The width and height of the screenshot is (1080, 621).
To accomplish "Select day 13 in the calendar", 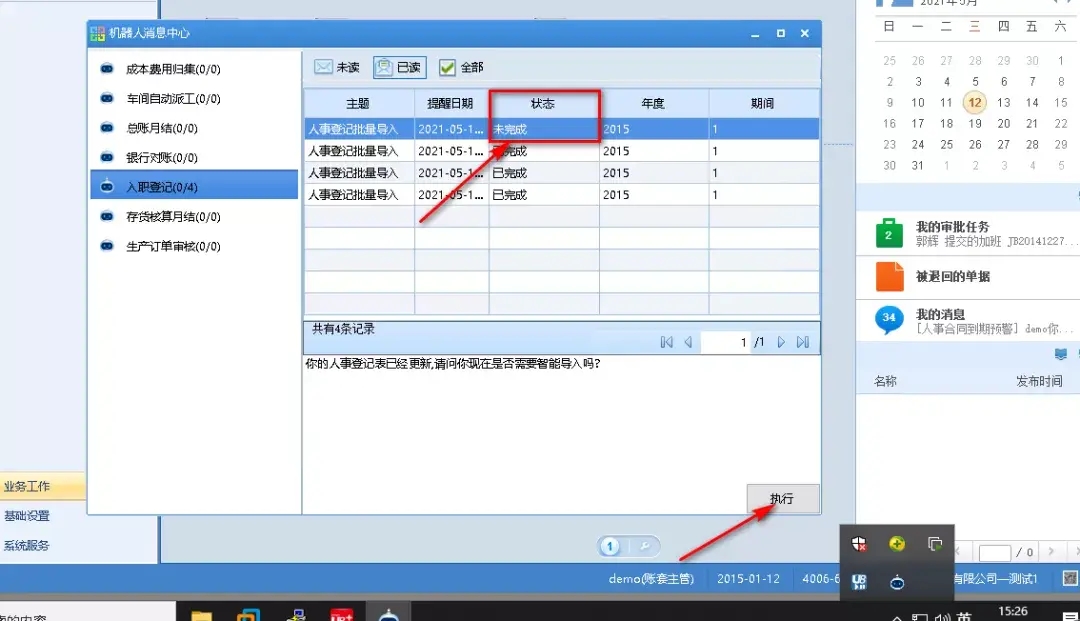I will pyautogui.click(x=1003, y=103).
